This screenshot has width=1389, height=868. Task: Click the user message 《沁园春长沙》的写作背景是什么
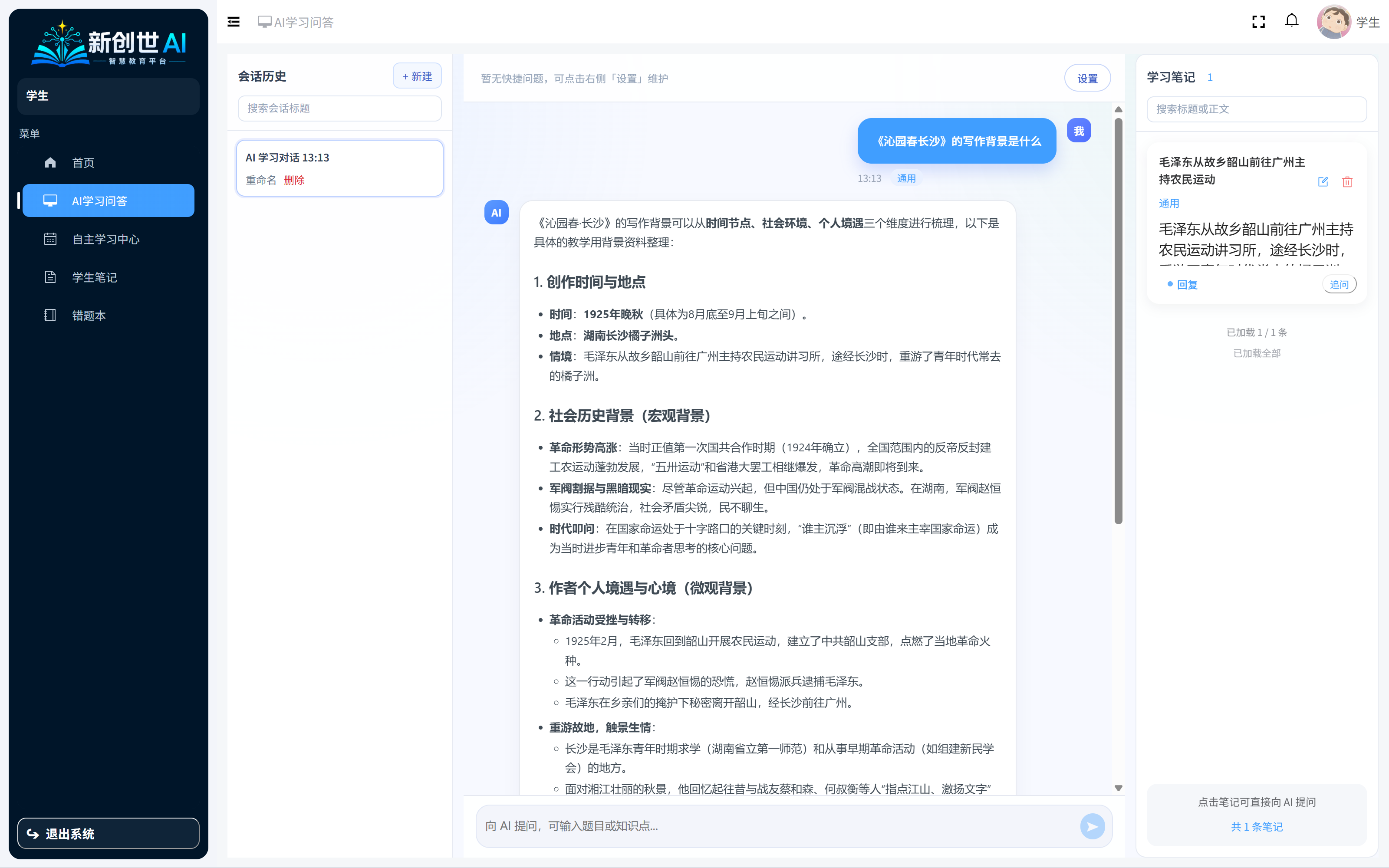[956, 141]
